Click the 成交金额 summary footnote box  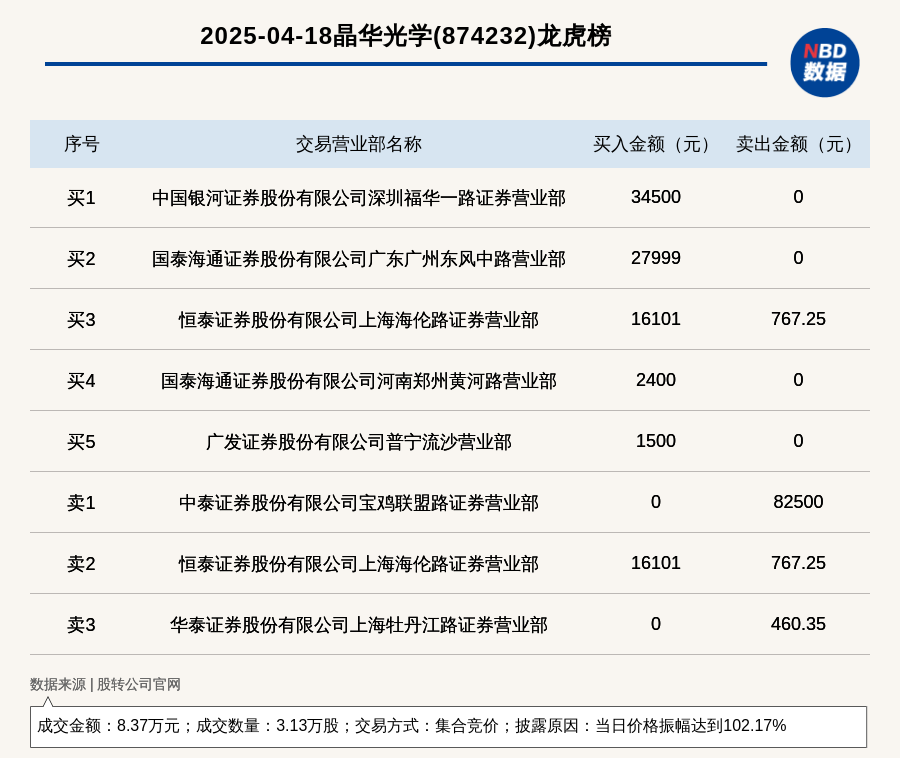(448, 726)
